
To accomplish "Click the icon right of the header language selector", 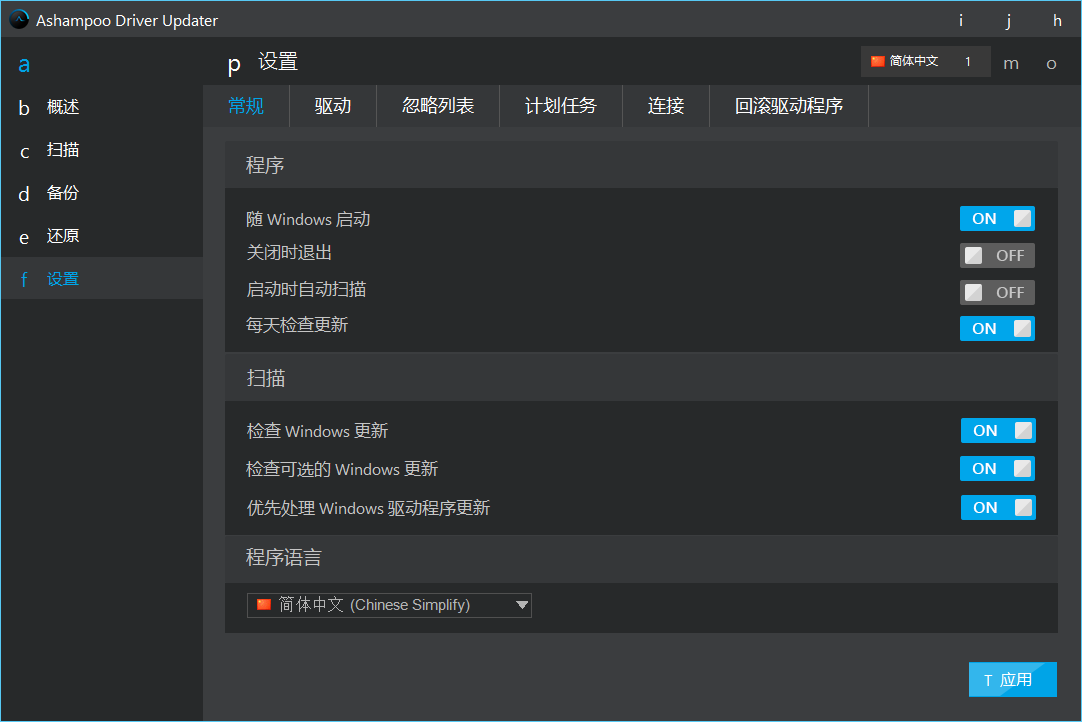I will [x=1010, y=63].
